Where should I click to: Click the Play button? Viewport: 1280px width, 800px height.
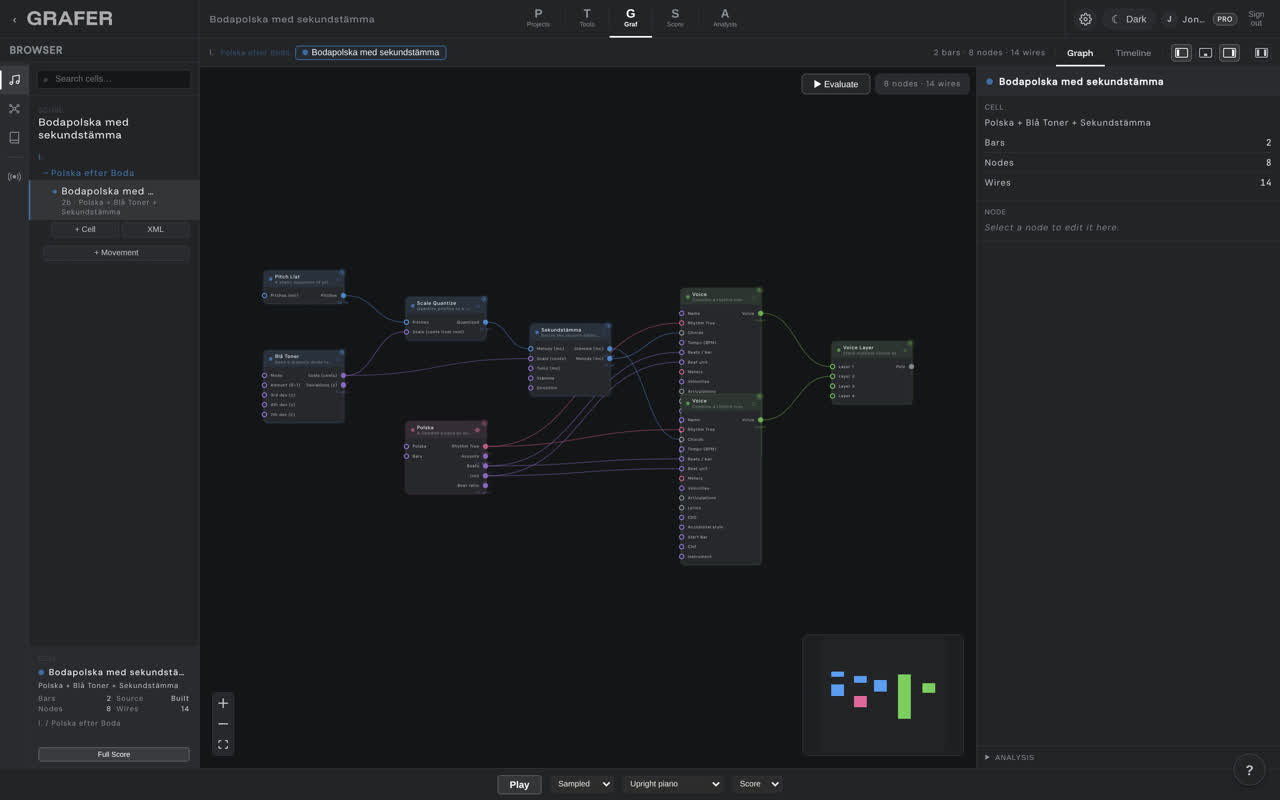(x=519, y=784)
